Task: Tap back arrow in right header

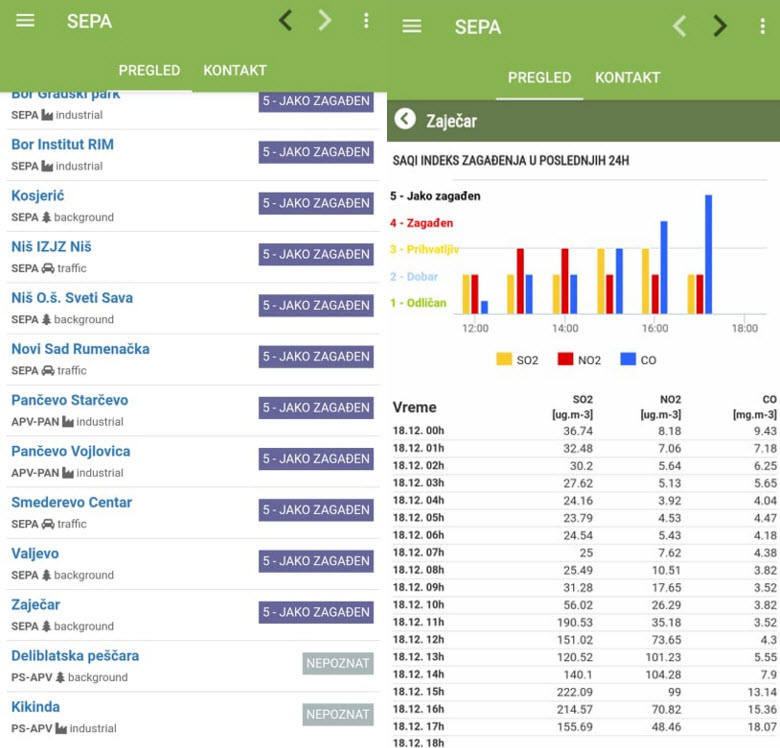Action: click(679, 26)
